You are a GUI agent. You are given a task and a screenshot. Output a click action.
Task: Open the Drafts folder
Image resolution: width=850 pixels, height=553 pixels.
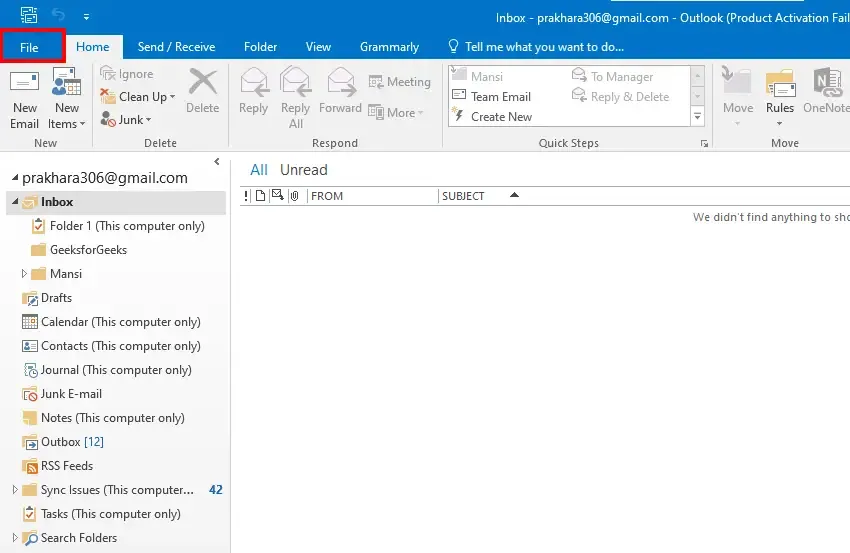coord(47,298)
